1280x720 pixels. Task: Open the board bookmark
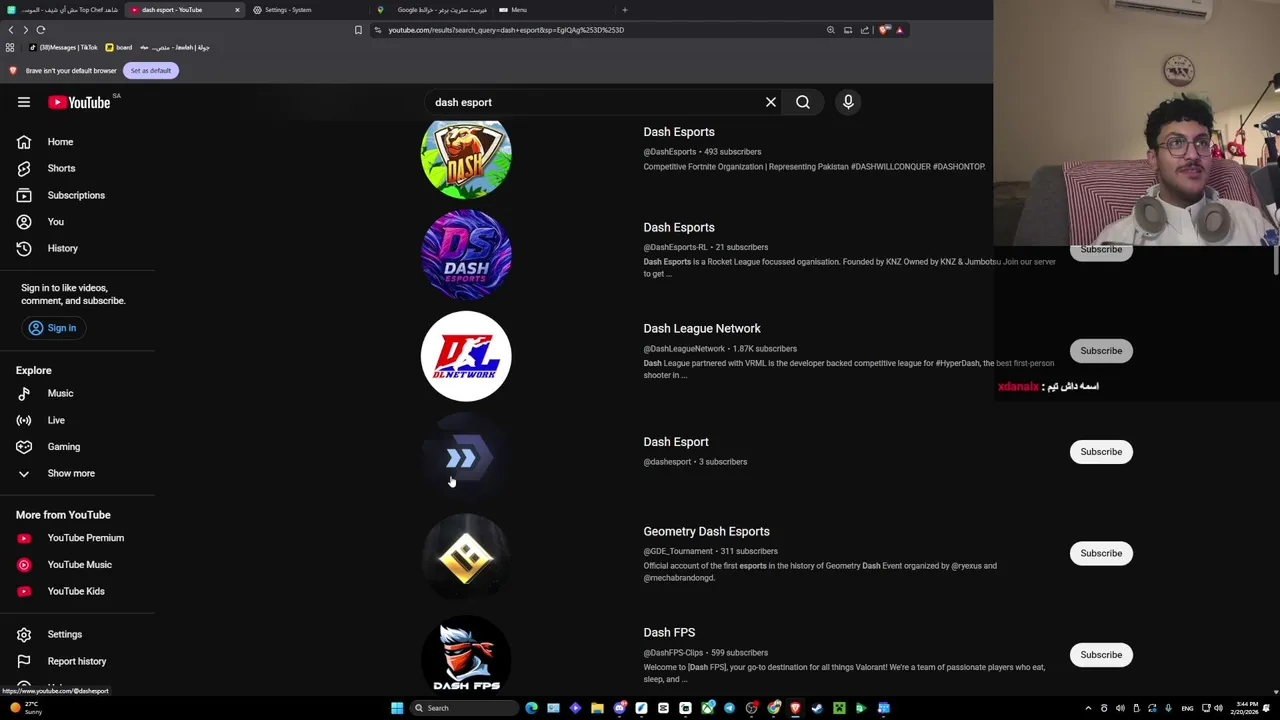coord(119,47)
